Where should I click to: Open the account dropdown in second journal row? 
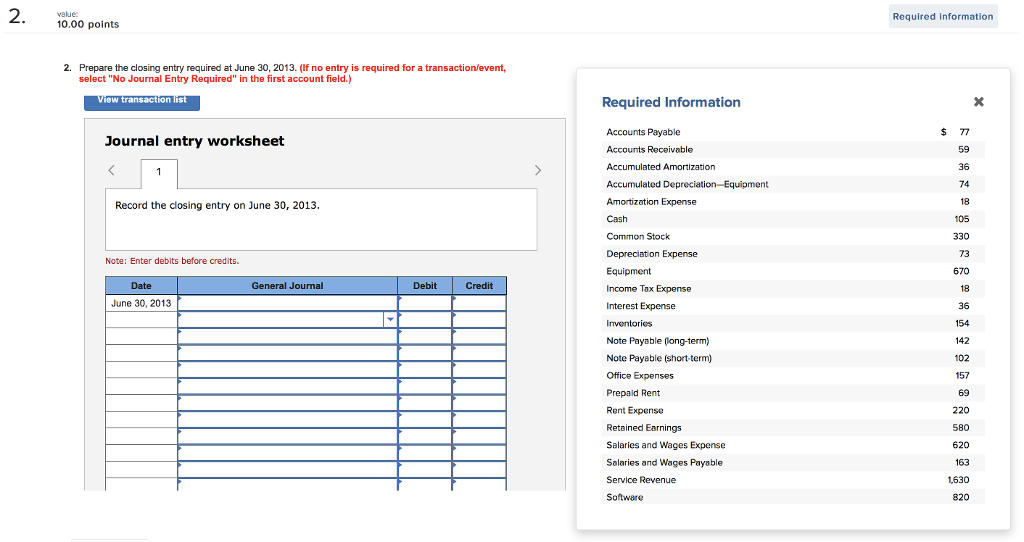pyautogui.click(x=390, y=319)
